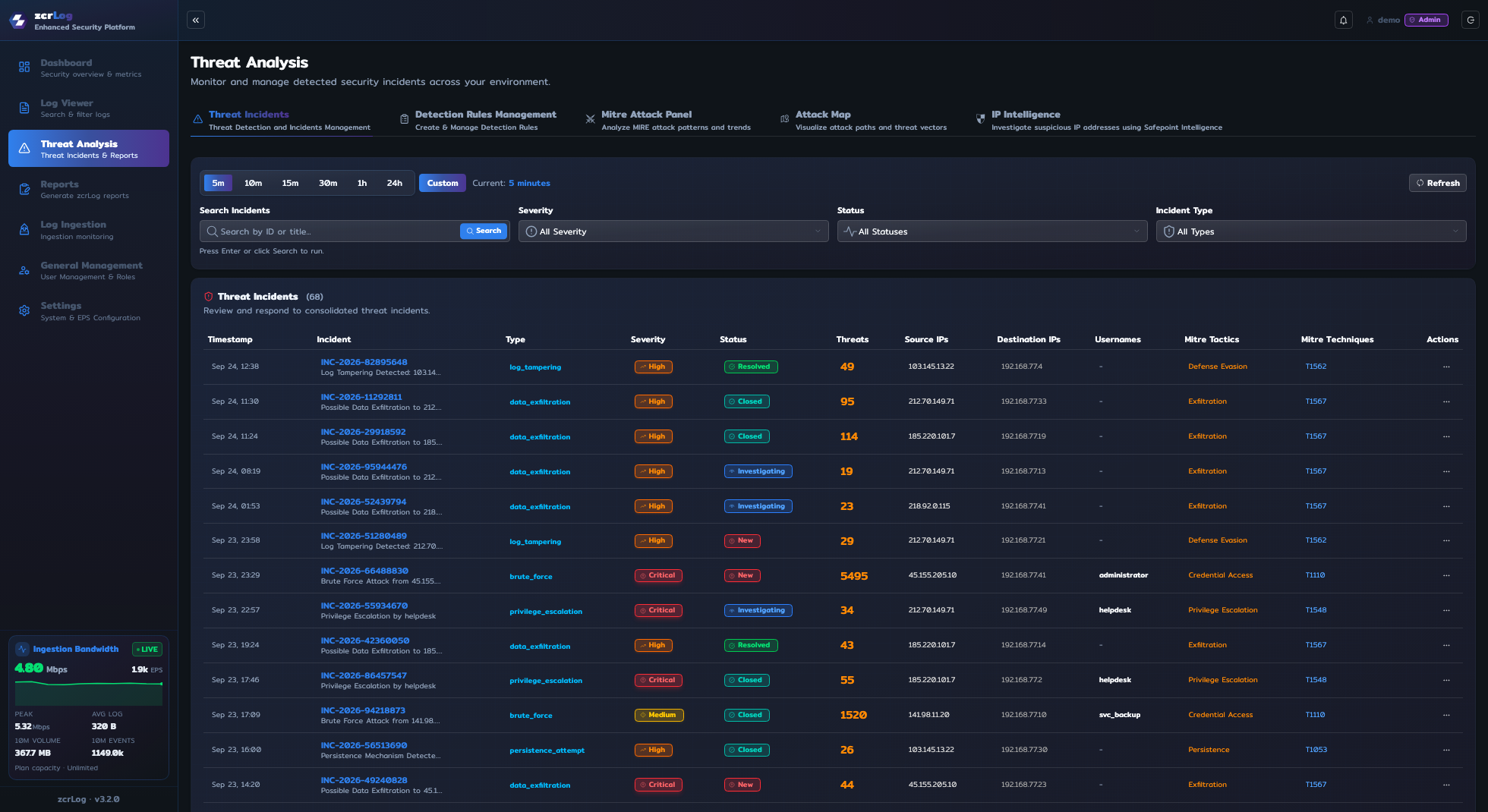Open incident INC-2026-11292811 link

[361, 397]
